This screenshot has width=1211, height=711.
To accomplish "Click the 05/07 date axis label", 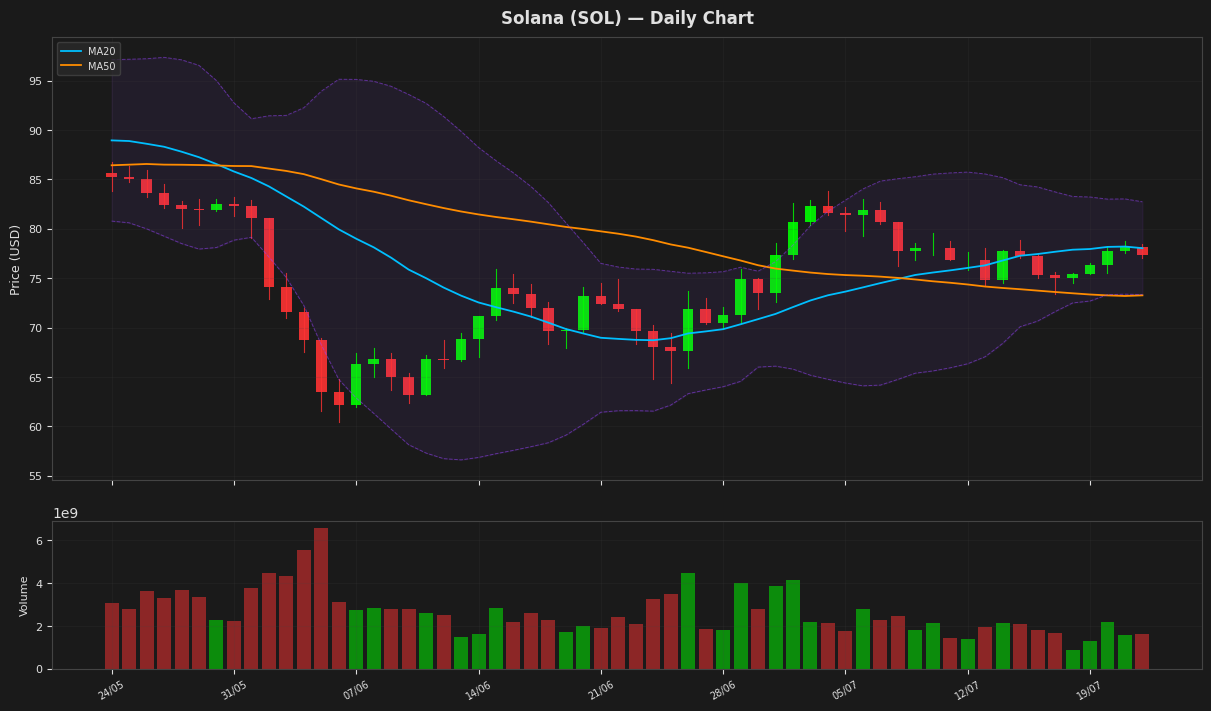I will 844,690.
